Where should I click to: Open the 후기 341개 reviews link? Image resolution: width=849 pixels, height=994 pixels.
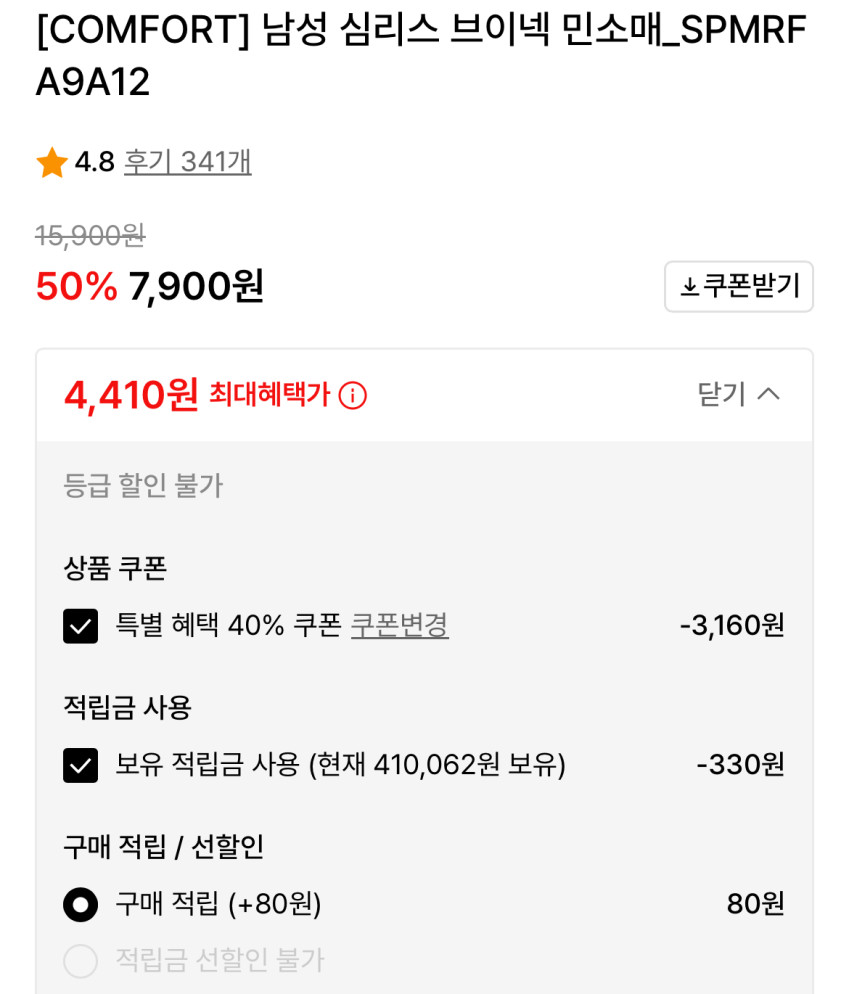pyautogui.click(x=187, y=162)
